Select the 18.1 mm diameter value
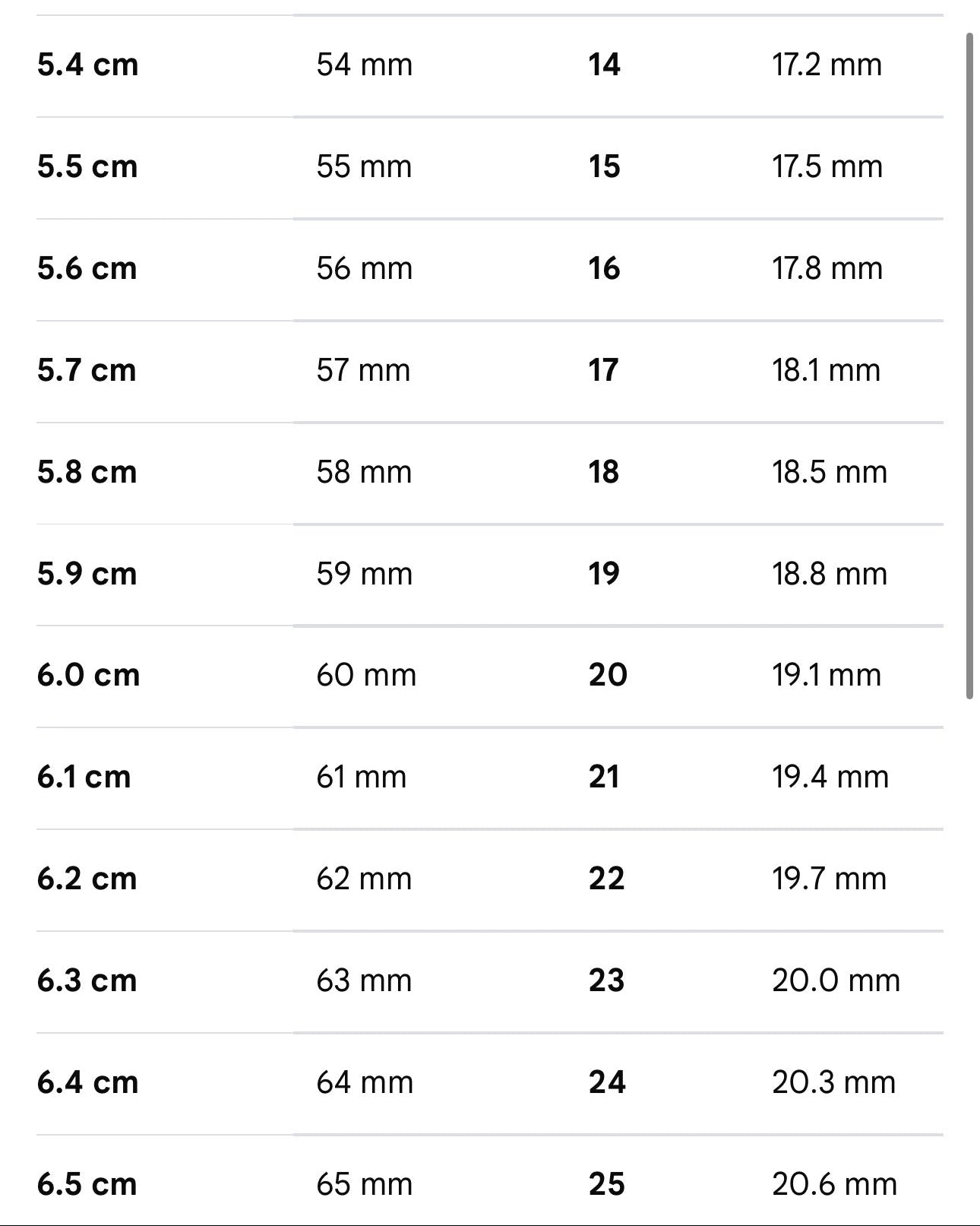This screenshot has width=980, height=1226. click(826, 370)
